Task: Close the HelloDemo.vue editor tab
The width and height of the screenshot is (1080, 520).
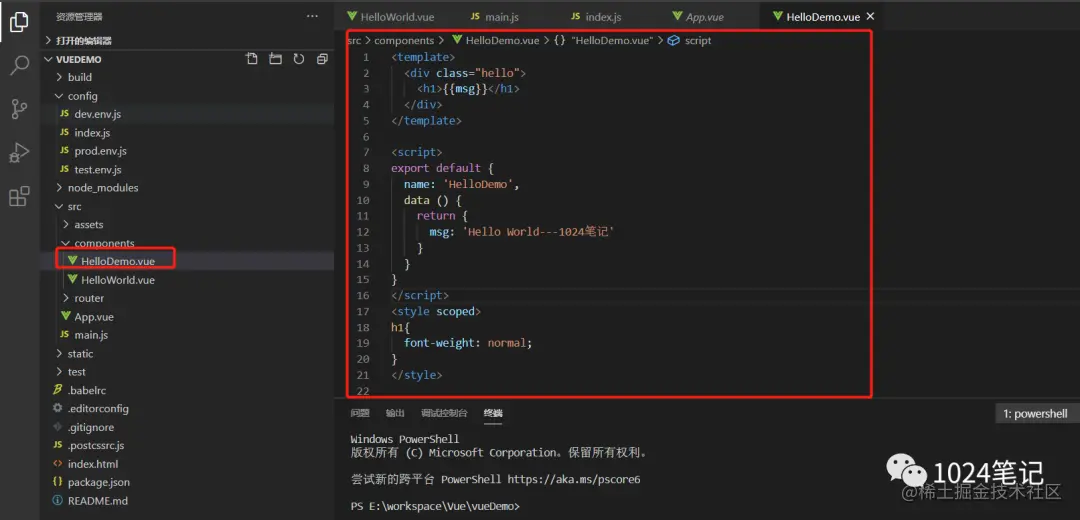Action: [870, 16]
